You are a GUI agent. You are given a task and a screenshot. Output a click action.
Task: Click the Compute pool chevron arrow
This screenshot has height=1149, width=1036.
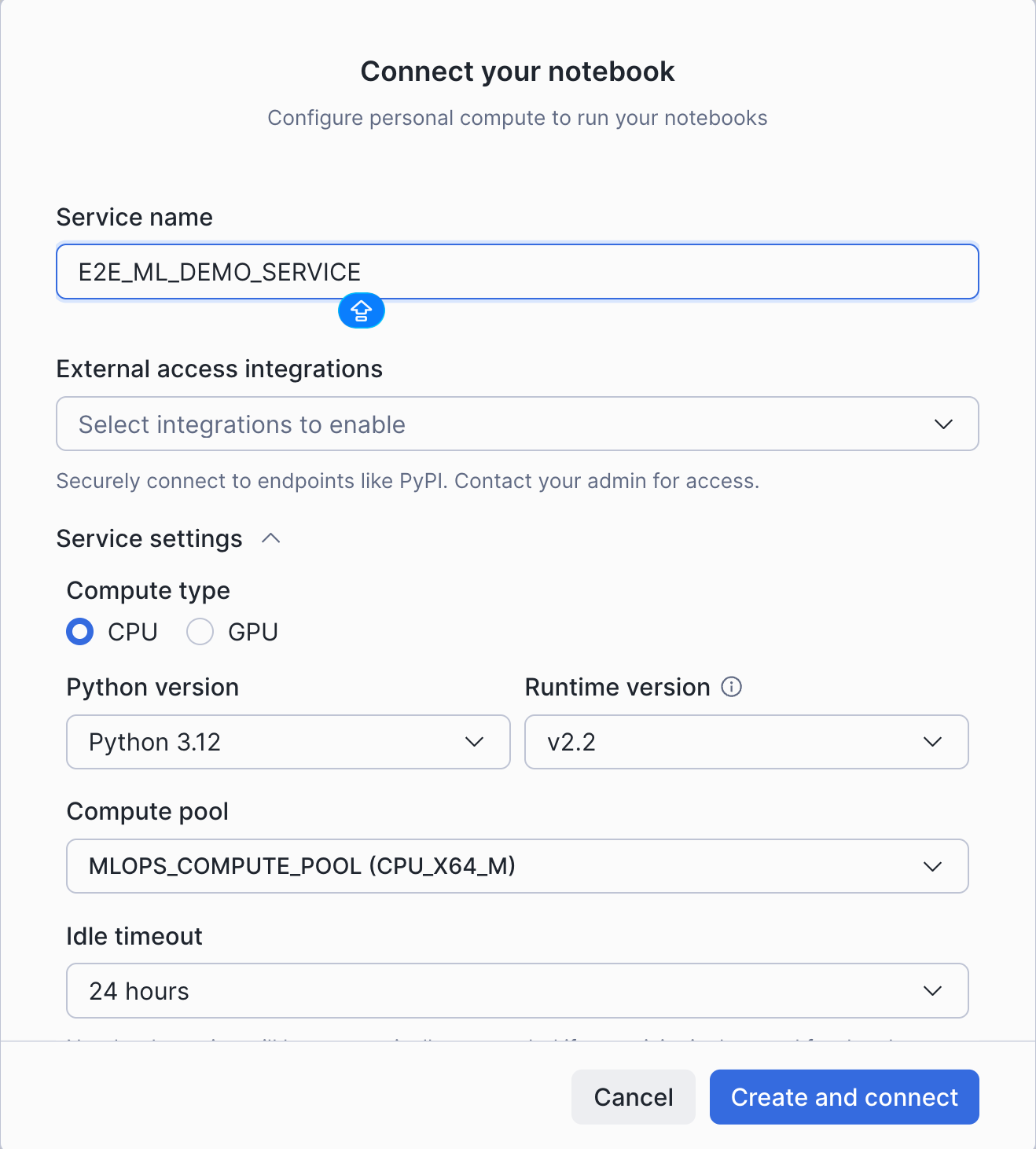point(932,866)
